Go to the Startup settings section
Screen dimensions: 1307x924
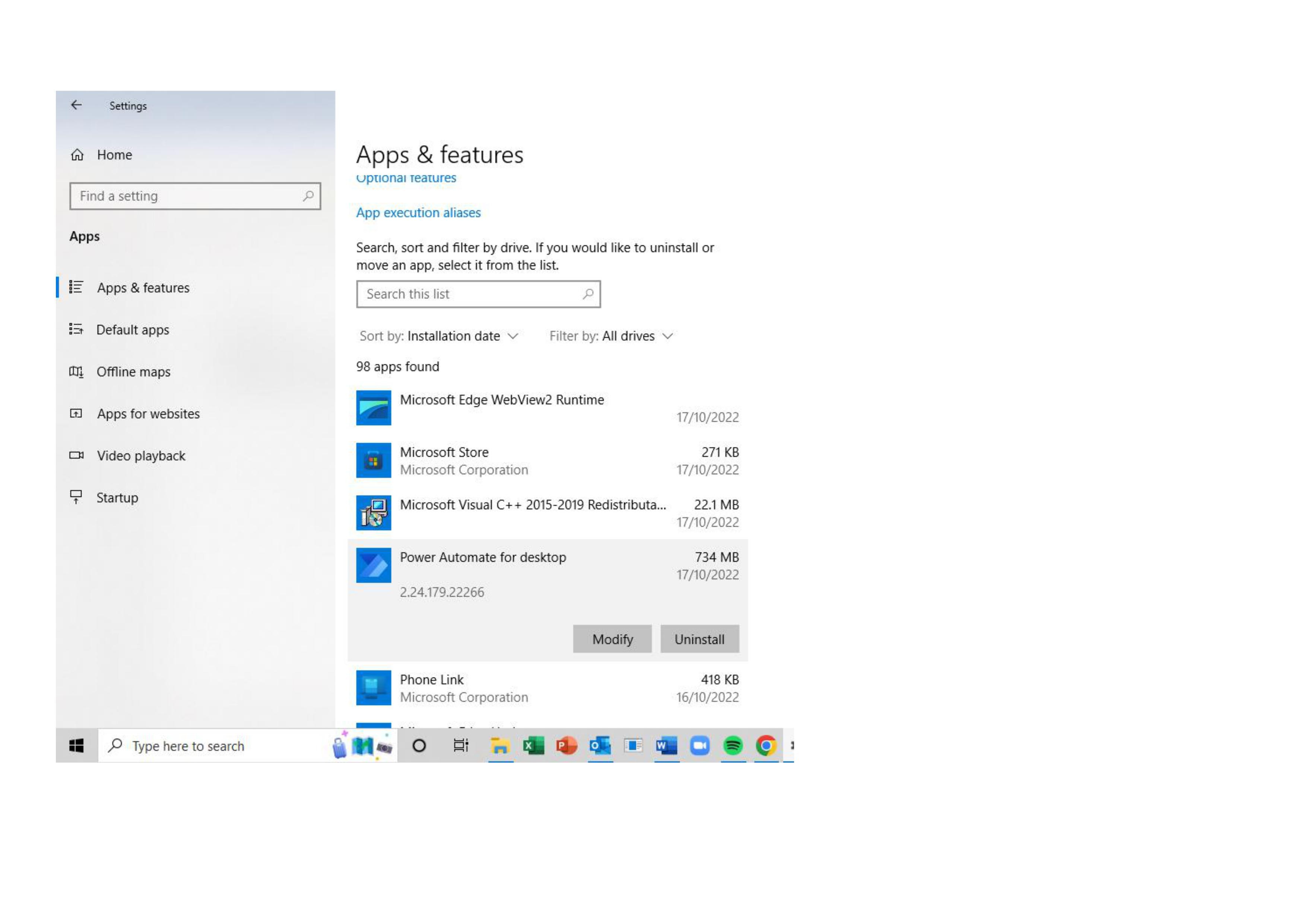tap(117, 498)
